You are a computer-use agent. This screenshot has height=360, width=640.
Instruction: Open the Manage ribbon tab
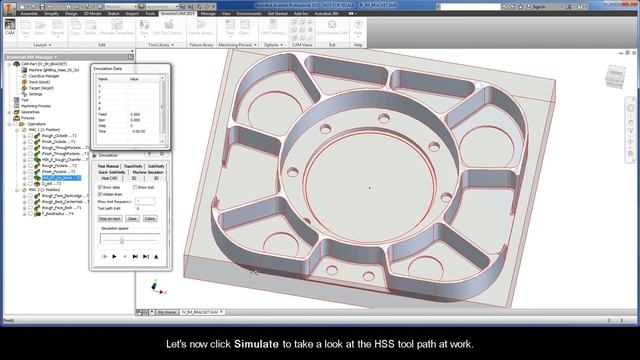(208, 13)
